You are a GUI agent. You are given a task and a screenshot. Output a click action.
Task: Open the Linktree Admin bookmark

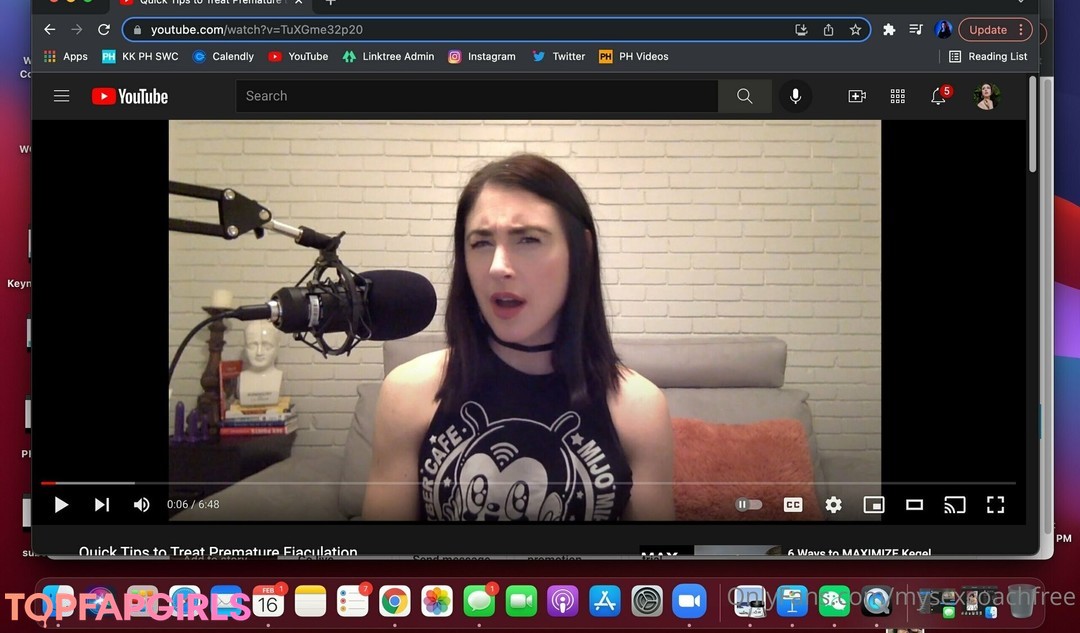click(388, 57)
